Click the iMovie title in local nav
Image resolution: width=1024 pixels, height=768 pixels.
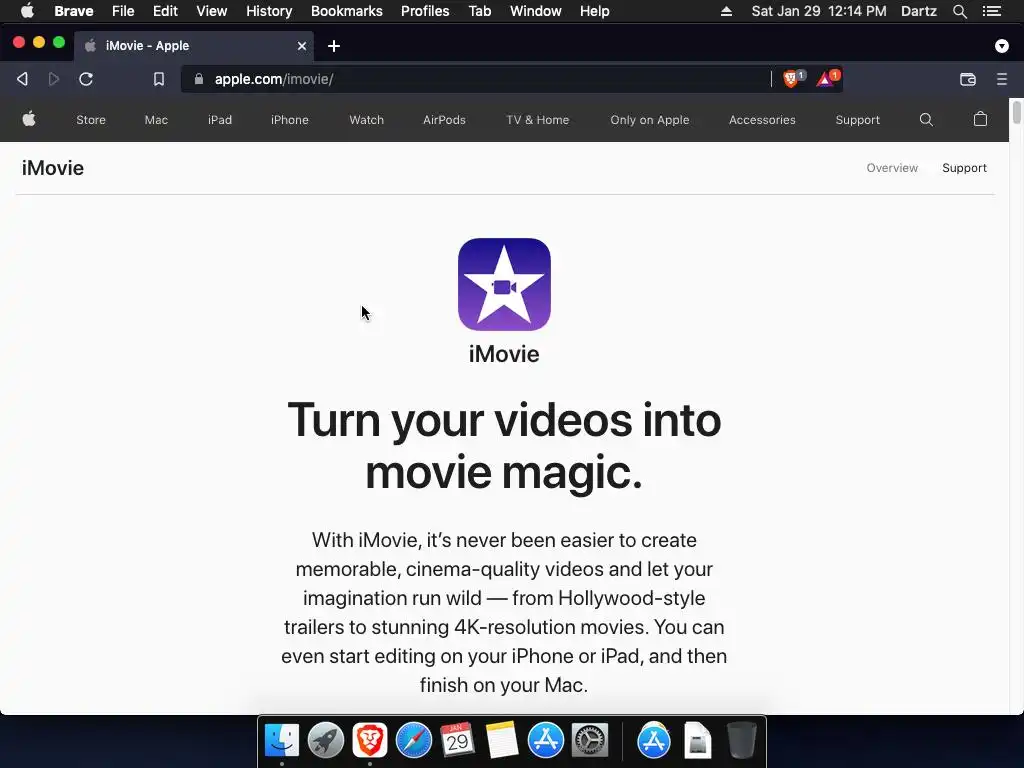(53, 168)
